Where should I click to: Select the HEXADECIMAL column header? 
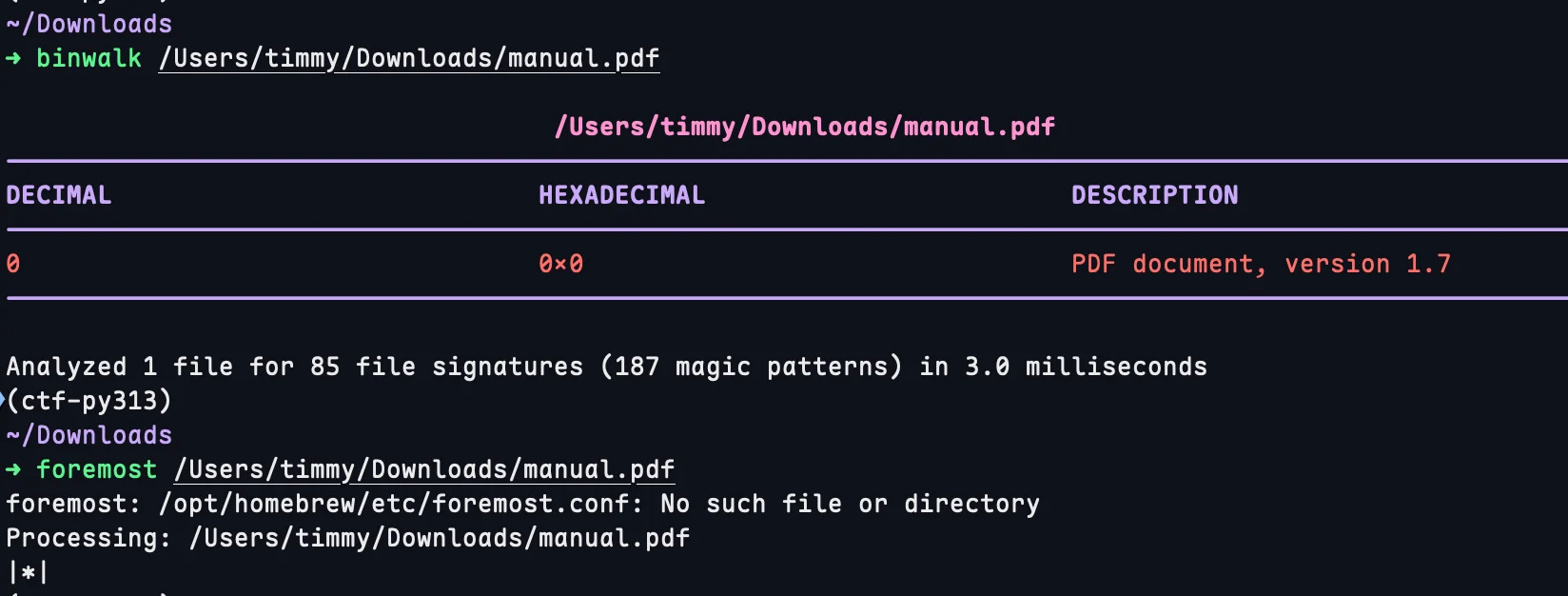[621, 196]
